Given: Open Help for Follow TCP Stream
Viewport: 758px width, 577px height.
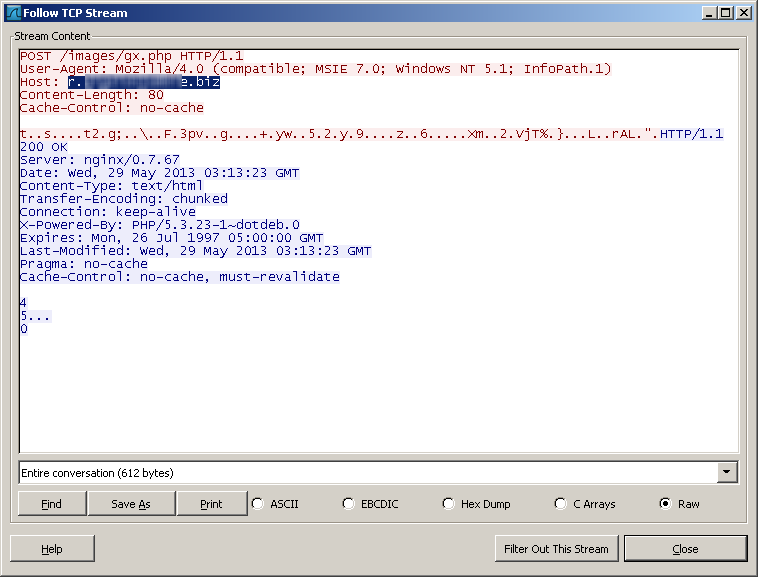Looking at the screenshot, I should 52,548.
